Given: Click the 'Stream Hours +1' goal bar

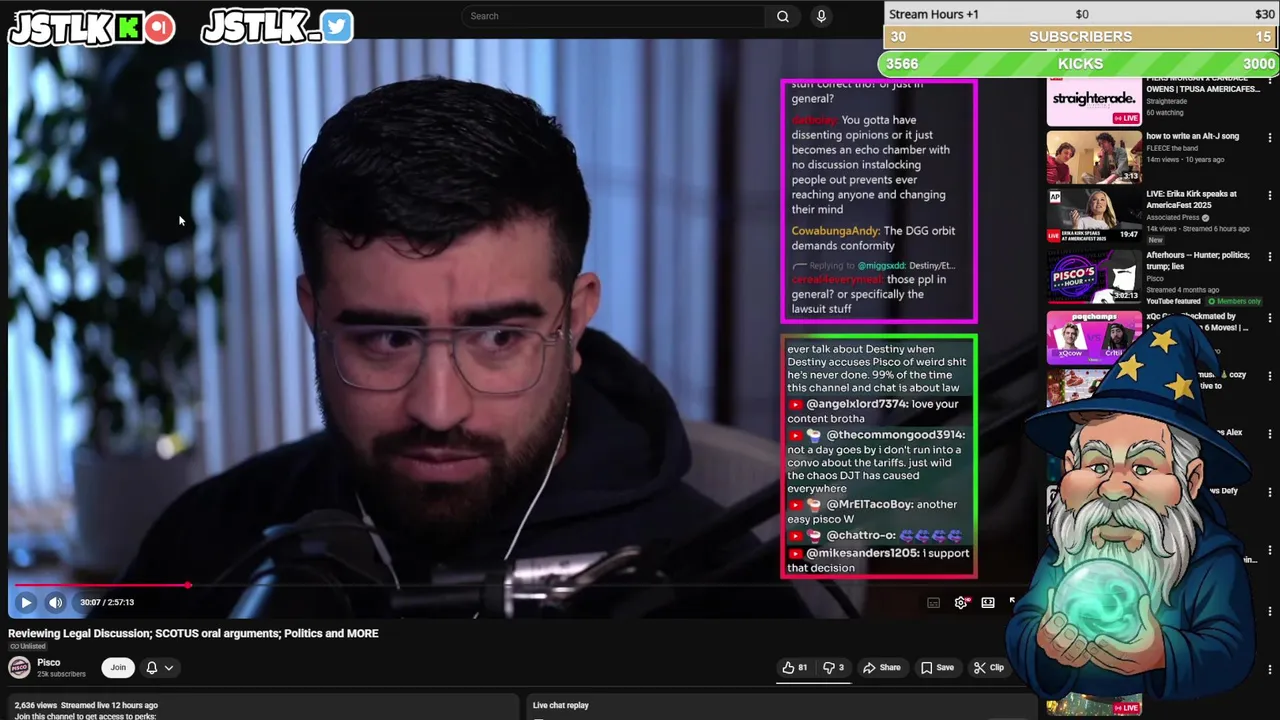Looking at the screenshot, I should click(1081, 14).
